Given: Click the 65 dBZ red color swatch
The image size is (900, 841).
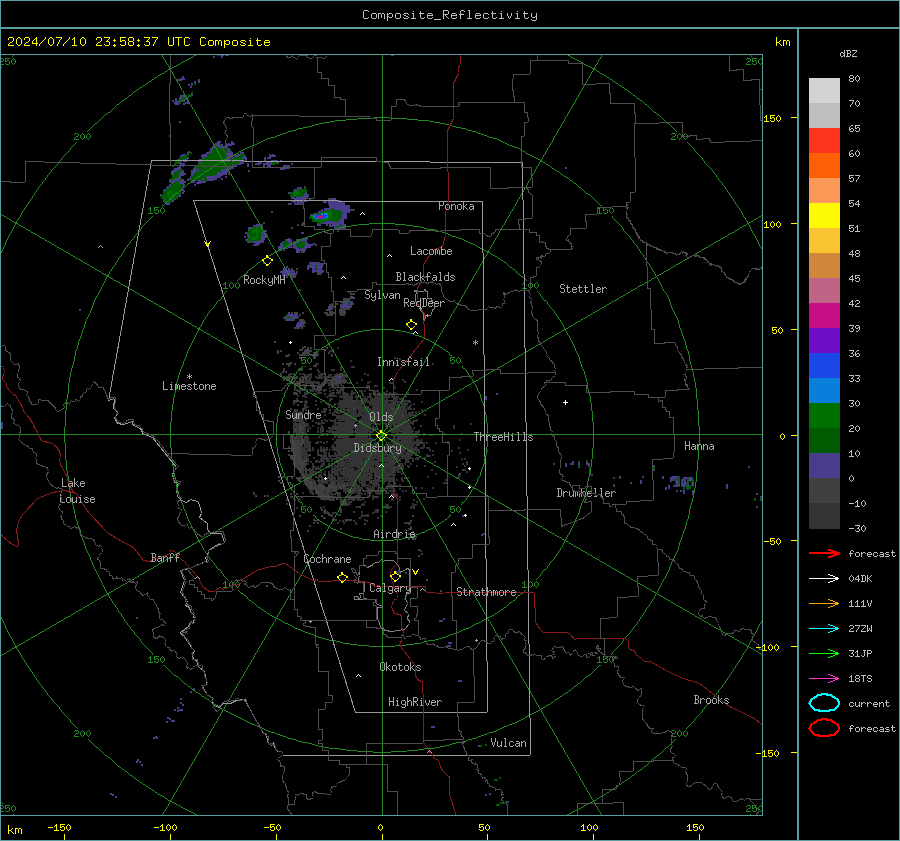Looking at the screenshot, I should click(824, 140).
